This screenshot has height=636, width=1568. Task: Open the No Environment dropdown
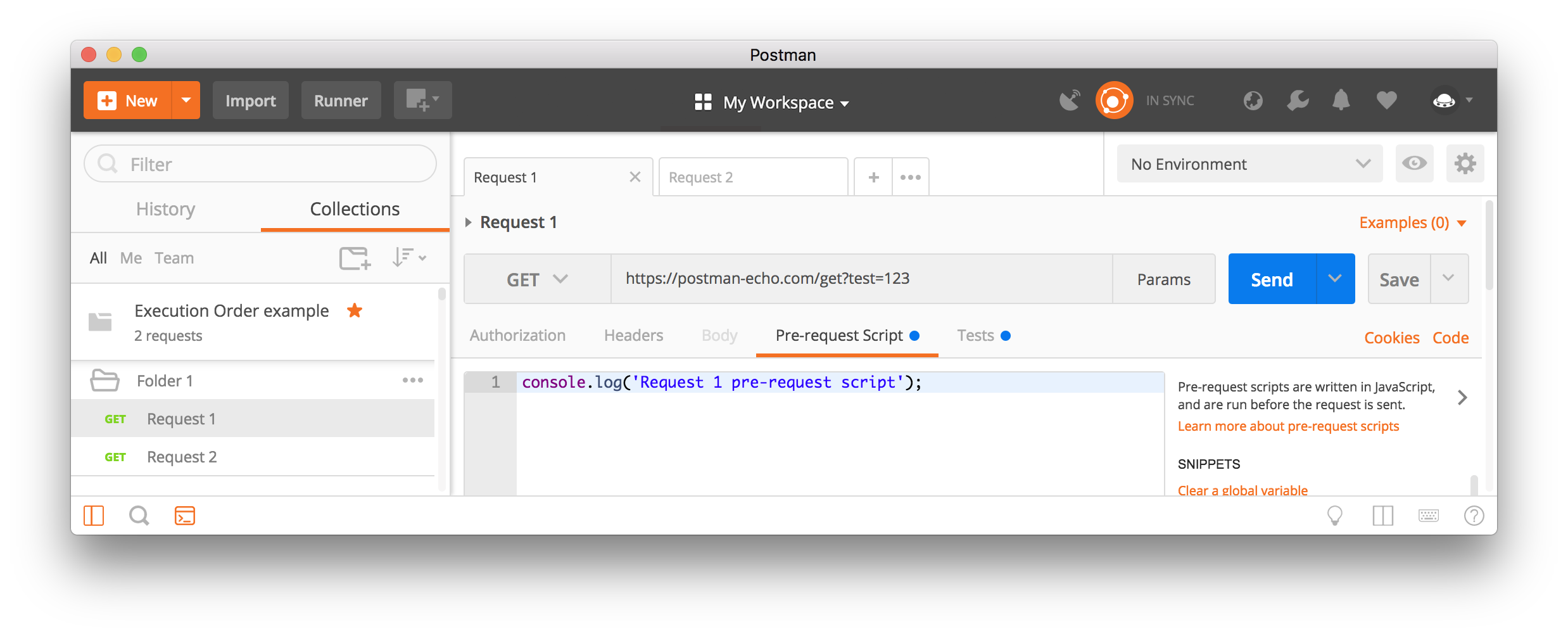pyautogui.click(x=1249, y=163)
